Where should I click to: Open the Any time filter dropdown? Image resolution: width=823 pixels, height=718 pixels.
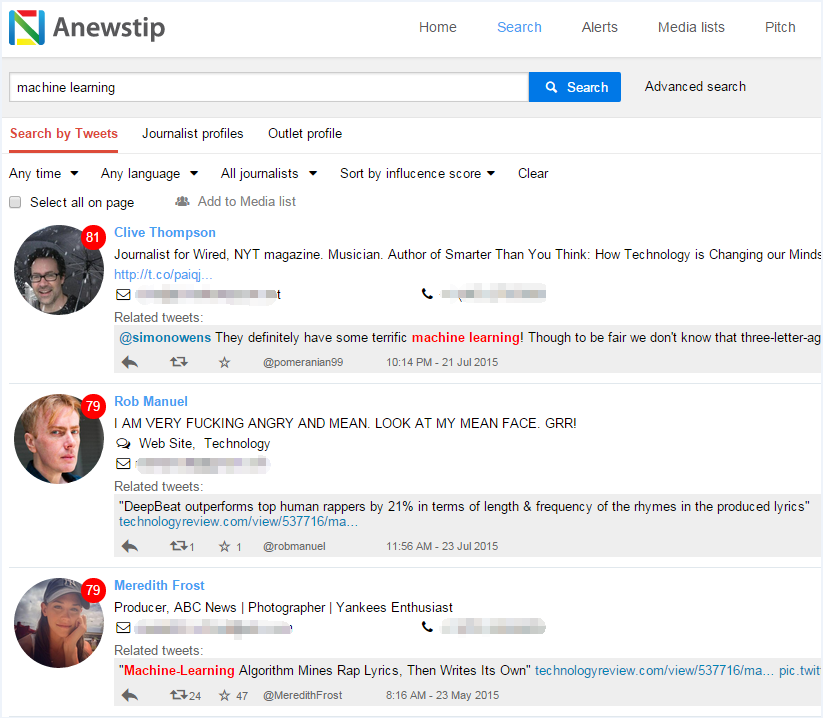point(44,174)
